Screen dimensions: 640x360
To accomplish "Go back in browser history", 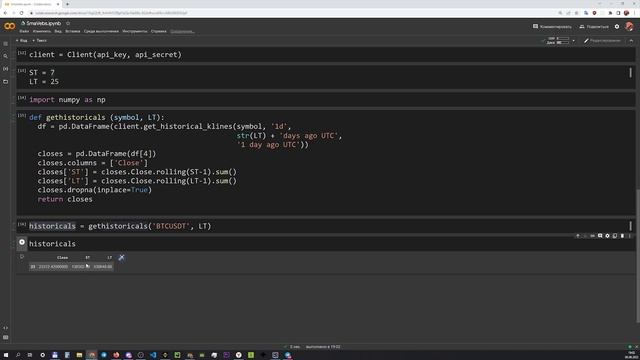I will 5,13.
